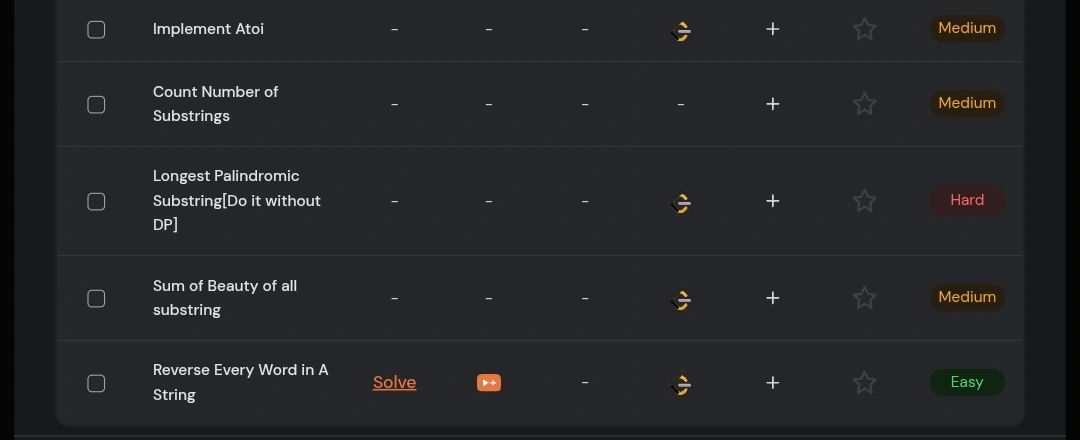This screenshot has width=1080, height=440.
Task: Click the Hard difficulty badge
Action: [967, 200]
